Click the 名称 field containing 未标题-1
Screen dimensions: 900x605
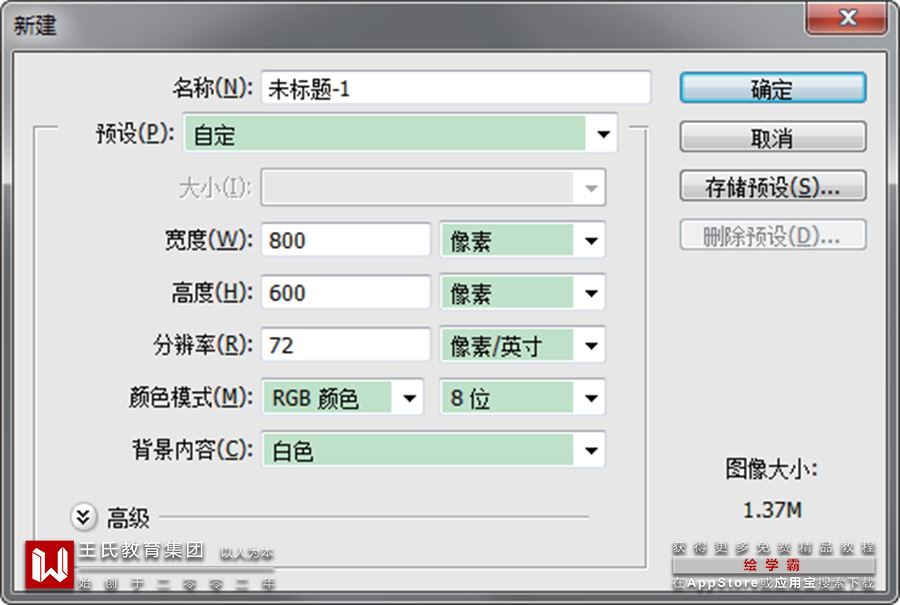click(x=456, y=88)
